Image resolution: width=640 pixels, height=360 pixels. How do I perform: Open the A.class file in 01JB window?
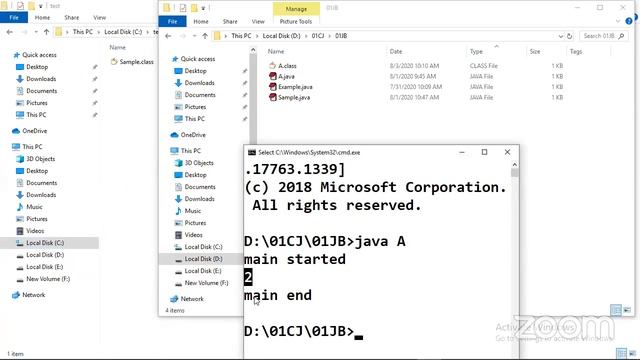click(x=287, y=66)
